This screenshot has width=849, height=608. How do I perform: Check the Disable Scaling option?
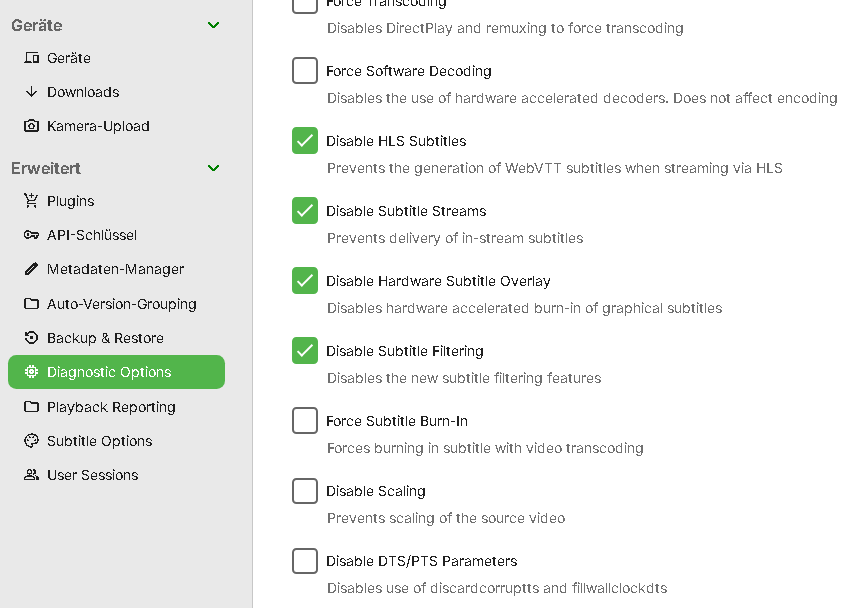[x=305, y=491]
